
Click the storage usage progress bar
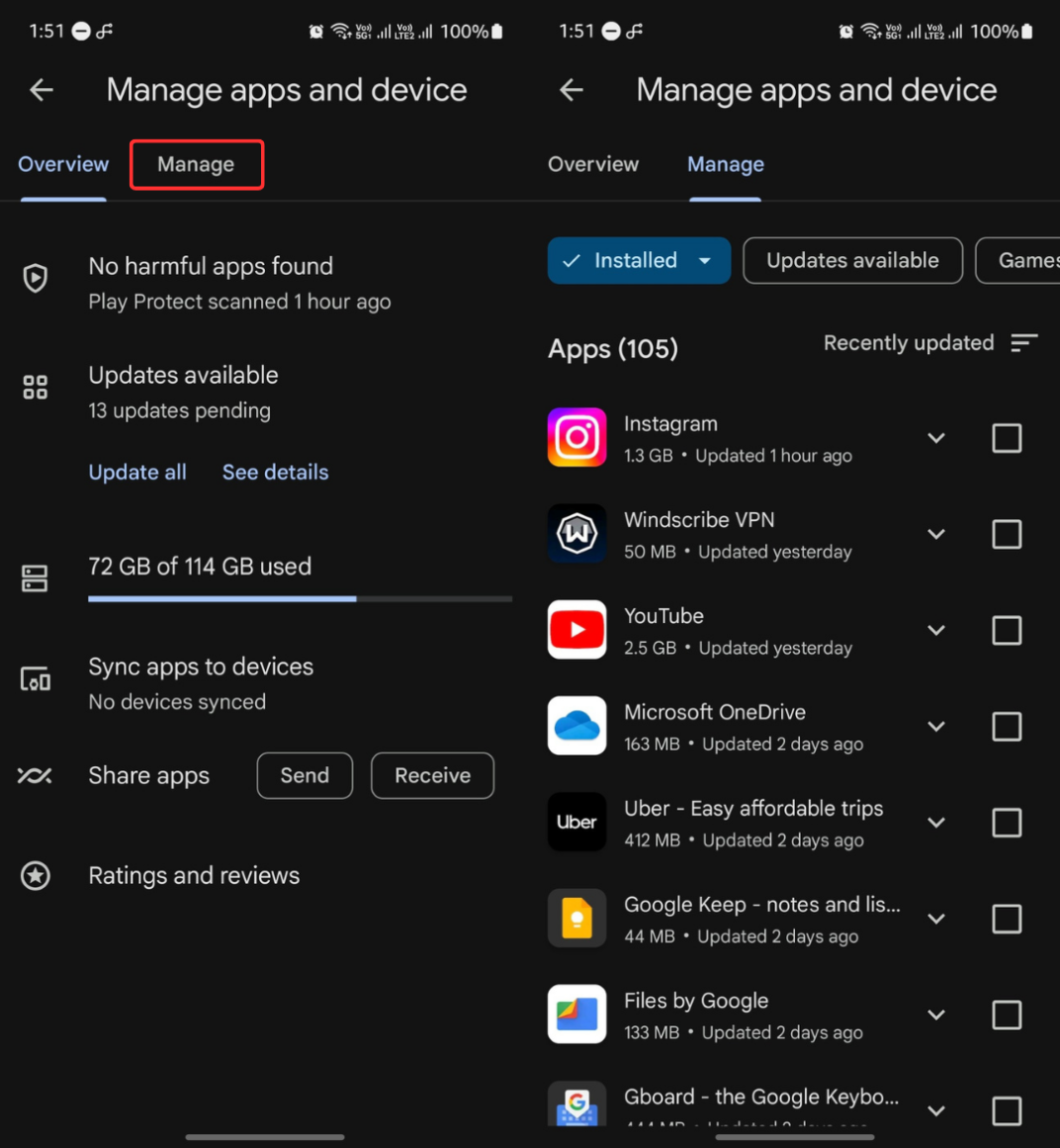click(300, 598)
